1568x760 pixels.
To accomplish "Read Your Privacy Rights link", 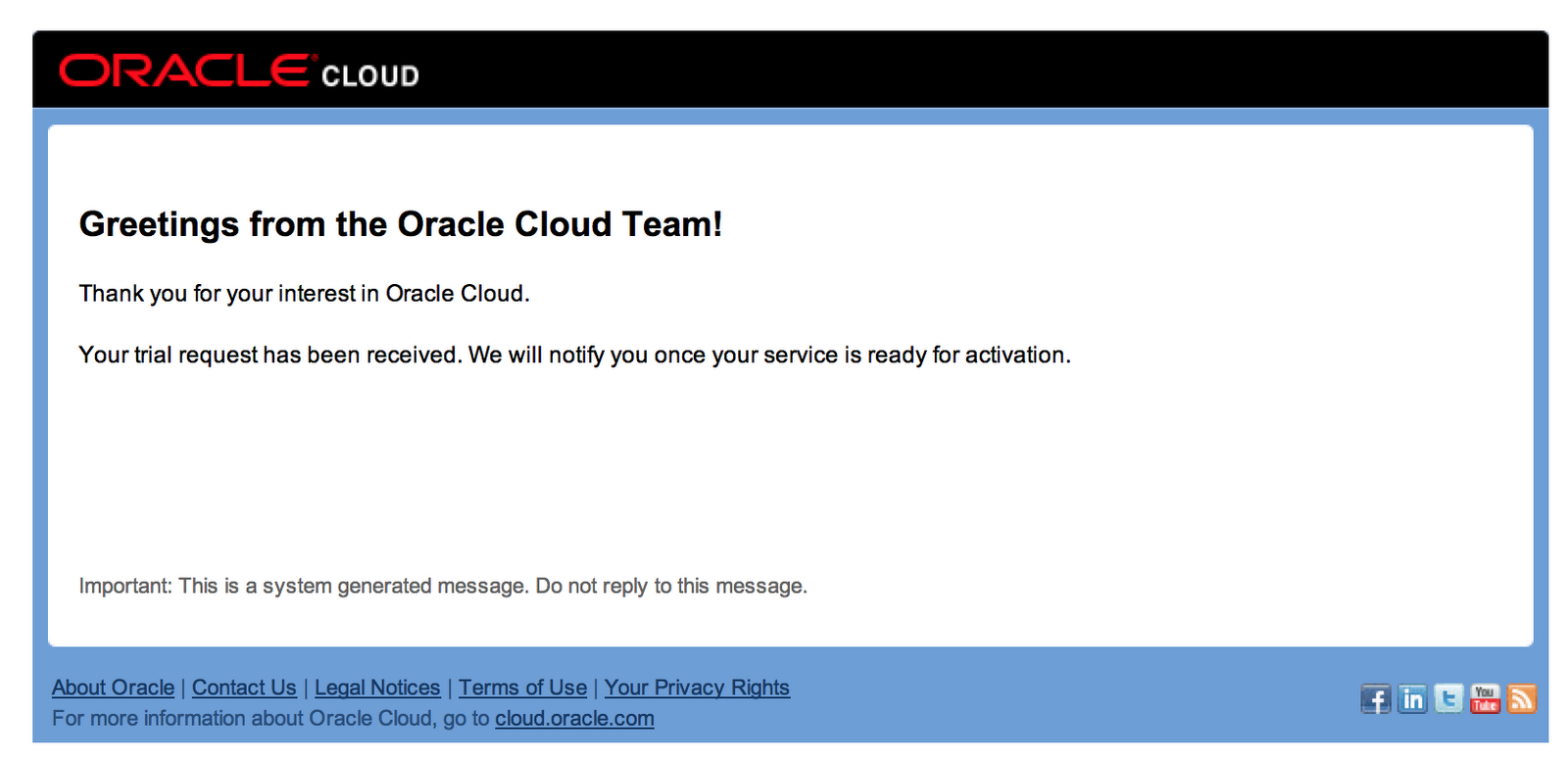I will pos(697,688).
